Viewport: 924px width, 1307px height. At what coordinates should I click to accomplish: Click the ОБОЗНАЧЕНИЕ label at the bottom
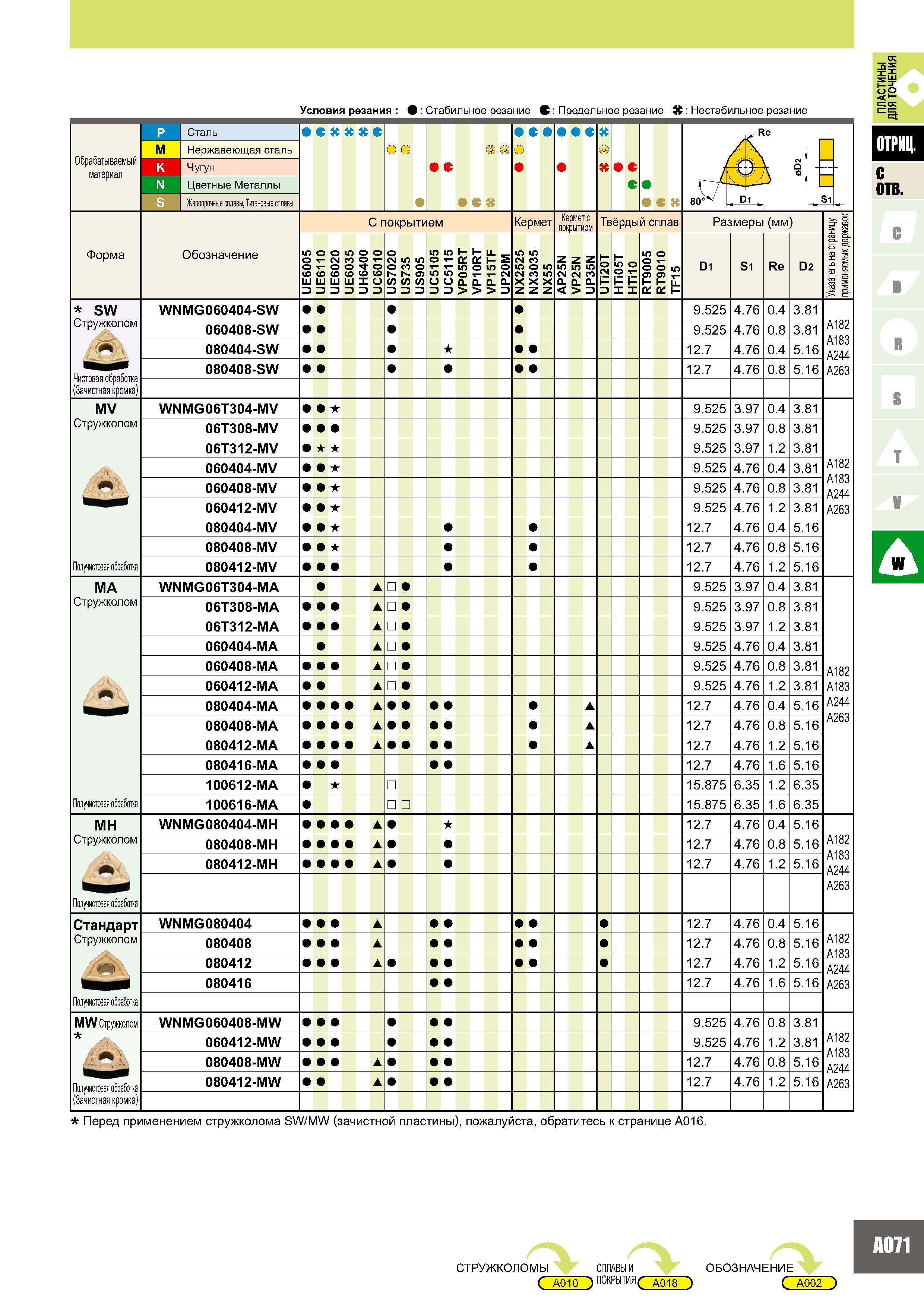point(749,1268)
